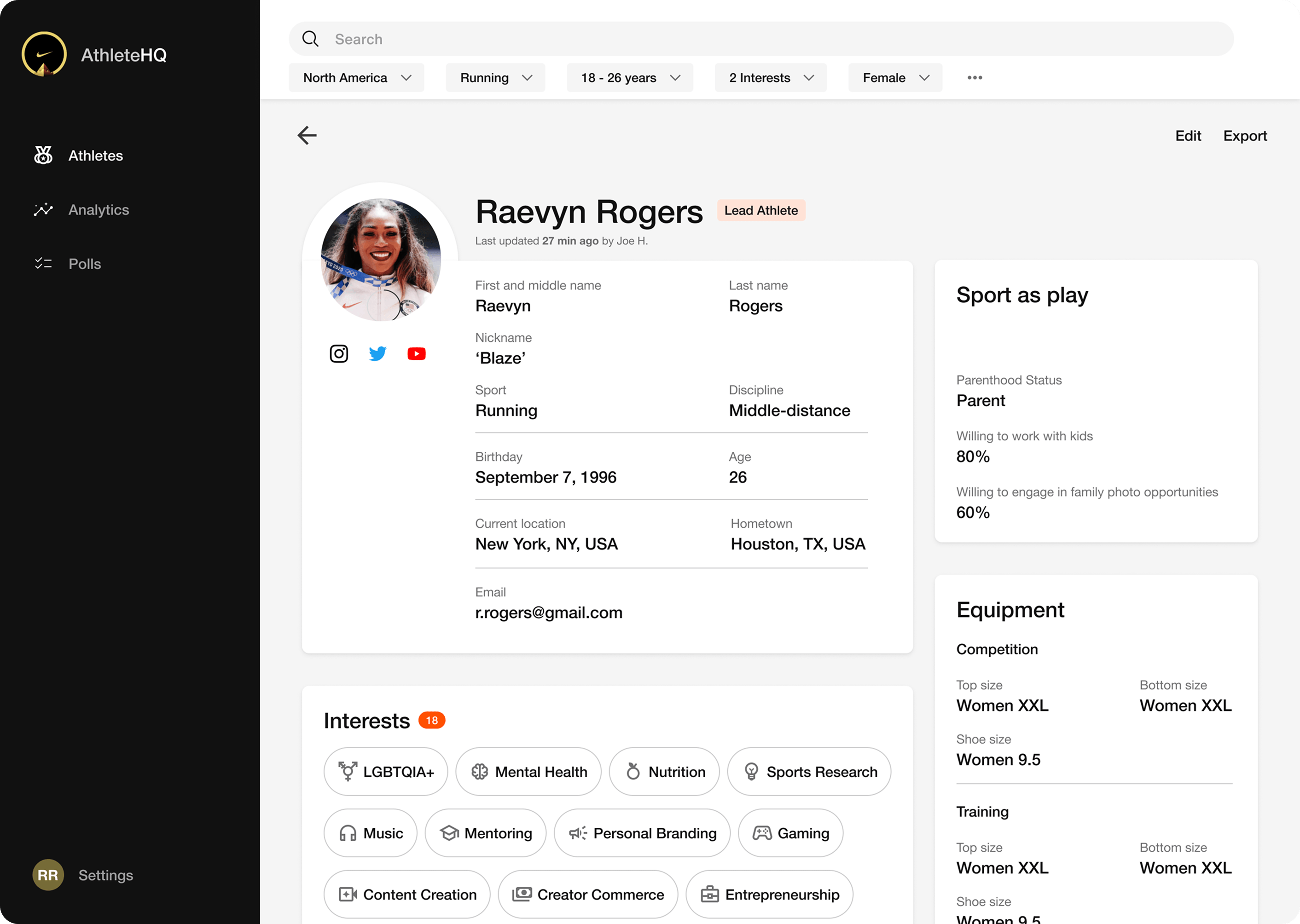Click the Export button
Screen dimensions: 1300x924
(1245, 135)
